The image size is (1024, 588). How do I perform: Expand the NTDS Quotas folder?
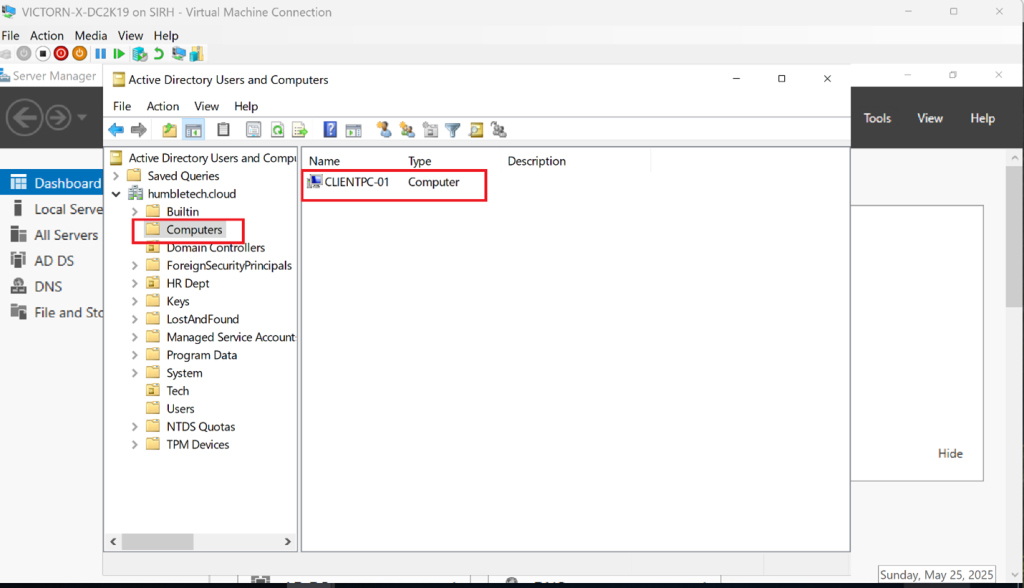coord(135,427)
